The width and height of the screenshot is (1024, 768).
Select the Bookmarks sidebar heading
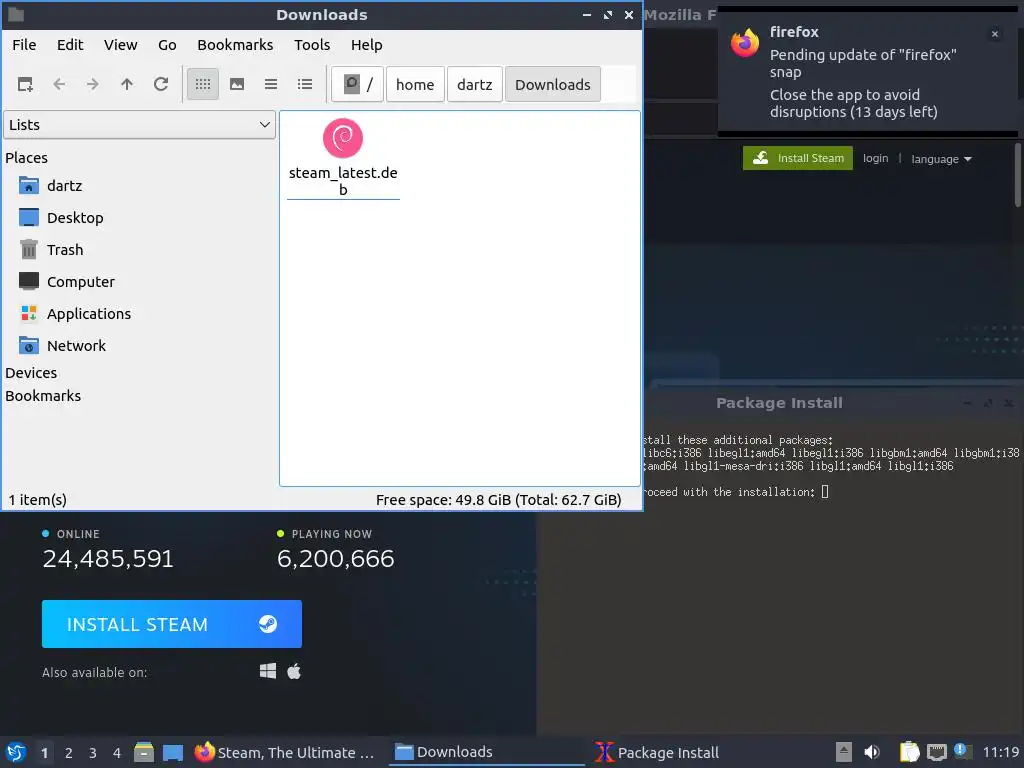(43, 396)
